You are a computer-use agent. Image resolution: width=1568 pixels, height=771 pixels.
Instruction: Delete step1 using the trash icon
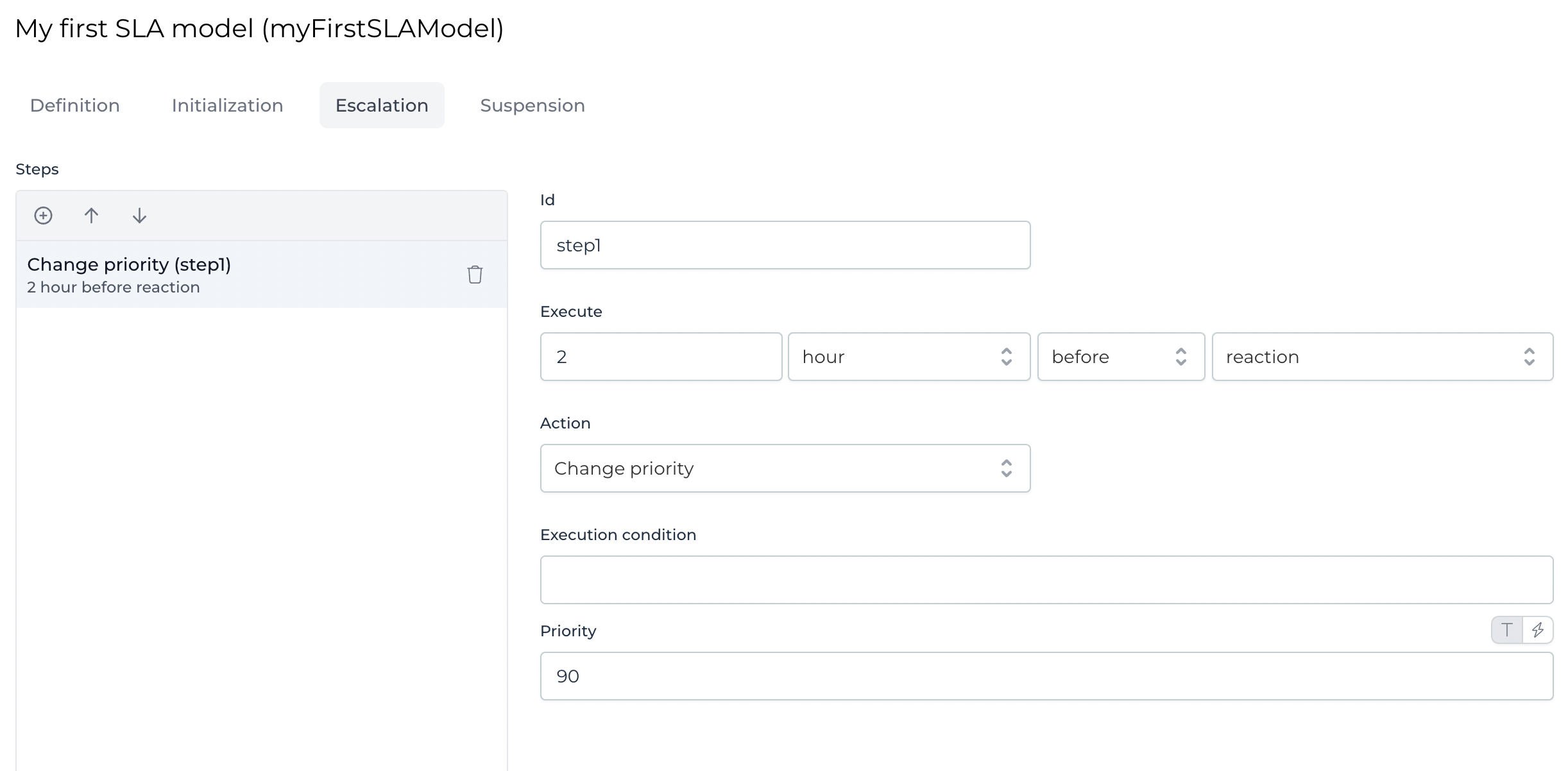[x=475, y=275]
